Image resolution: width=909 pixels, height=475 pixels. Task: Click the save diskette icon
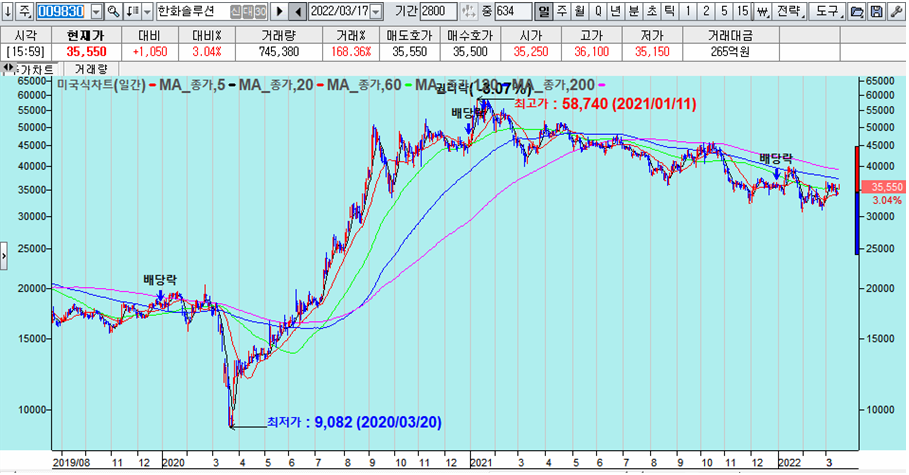pos(876,11)
